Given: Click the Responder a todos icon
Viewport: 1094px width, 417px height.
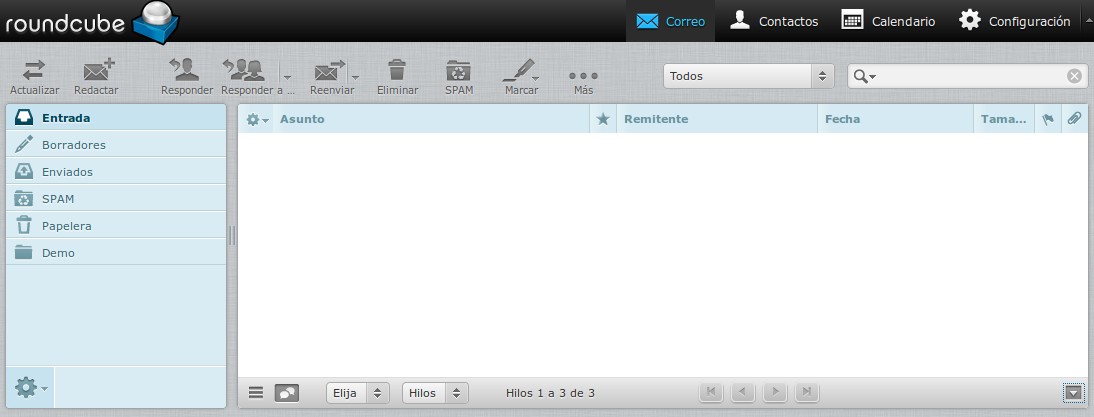Looking at the screenshot, I should click(x=247, y=71).
